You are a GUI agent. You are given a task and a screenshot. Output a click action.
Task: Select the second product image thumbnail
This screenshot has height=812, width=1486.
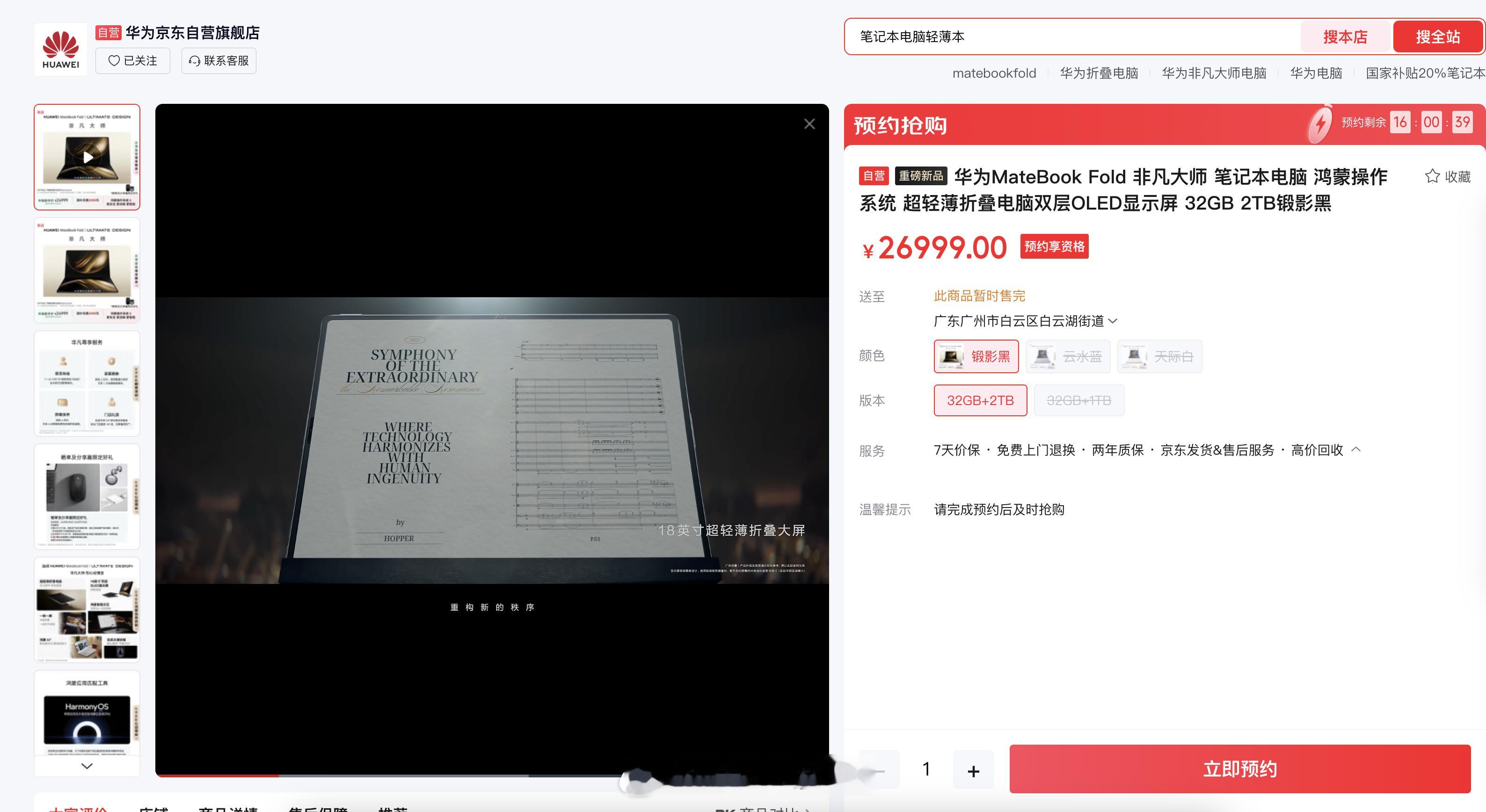87,270
